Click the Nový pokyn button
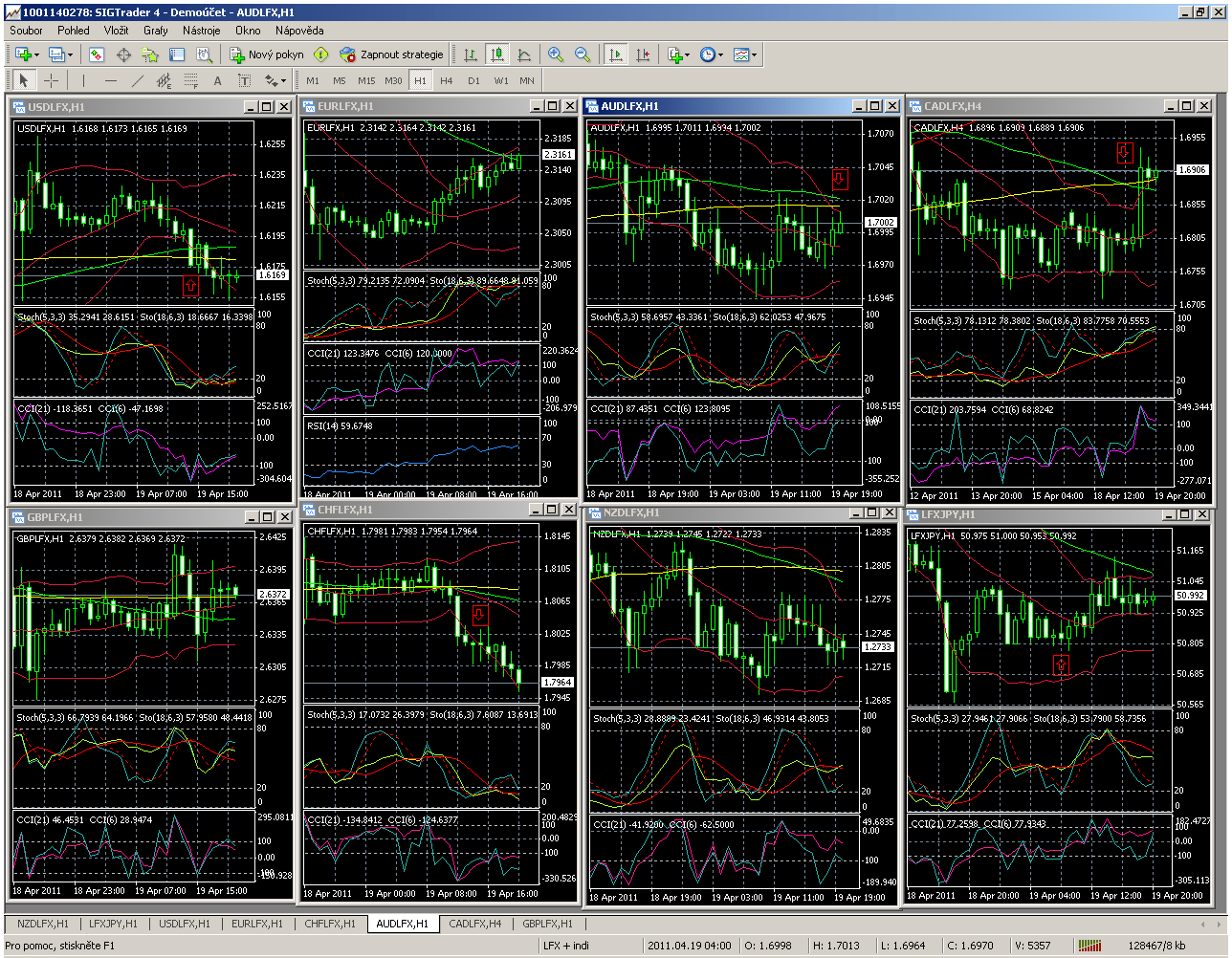The image size is (1232, 958). [x=266, y=54]
